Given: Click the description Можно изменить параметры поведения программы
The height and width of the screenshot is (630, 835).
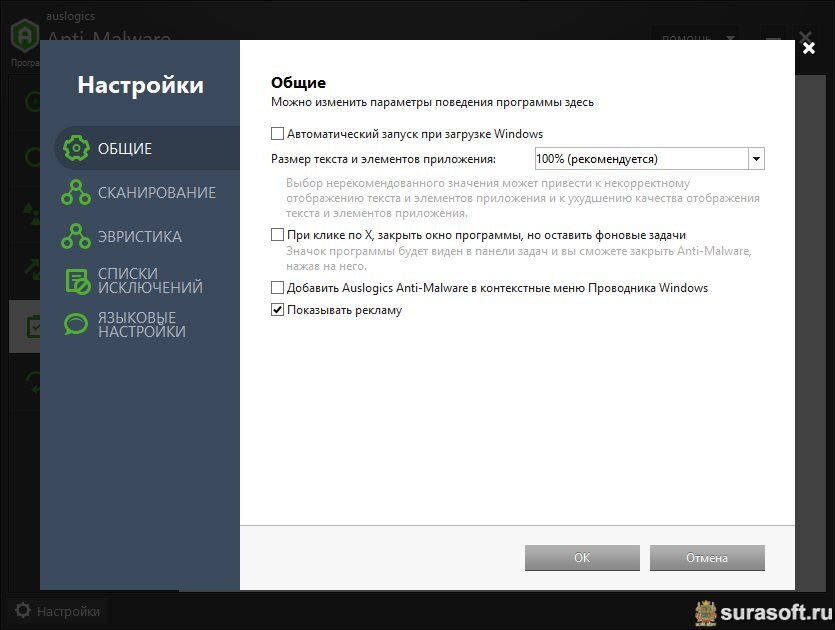Looking at the screenshot, I should coord(432,102).
